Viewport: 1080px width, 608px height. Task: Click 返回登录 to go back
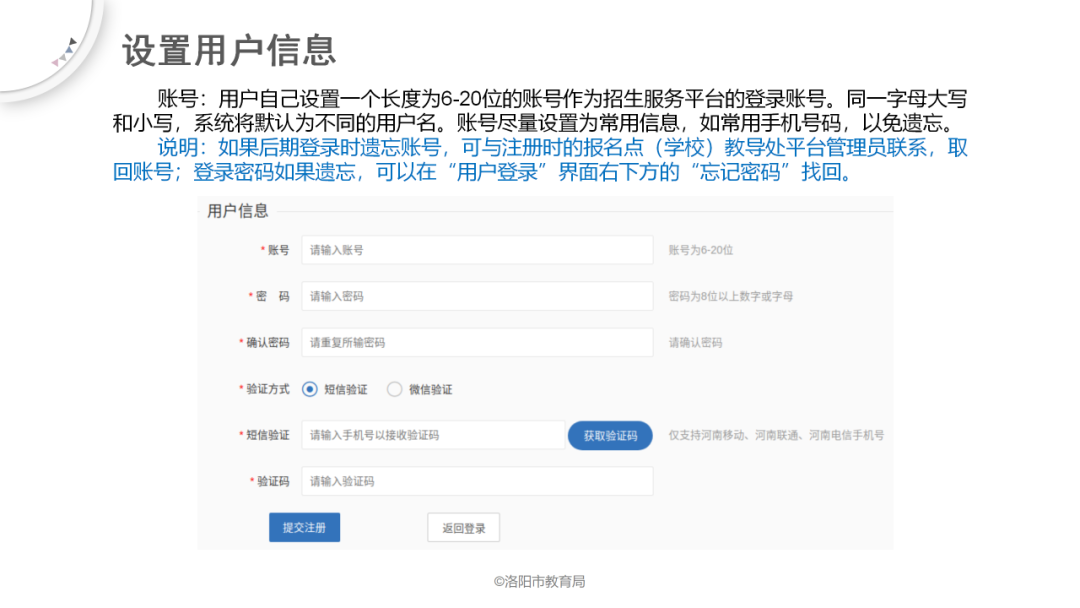[x=463, y=527]
